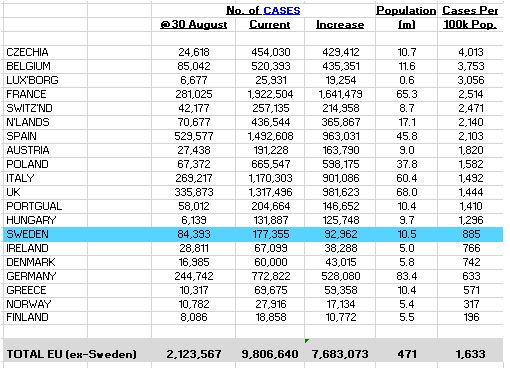The image size is (510, 369).
Task: Click the CZECHIA country cell
Action: pos(27,52)
